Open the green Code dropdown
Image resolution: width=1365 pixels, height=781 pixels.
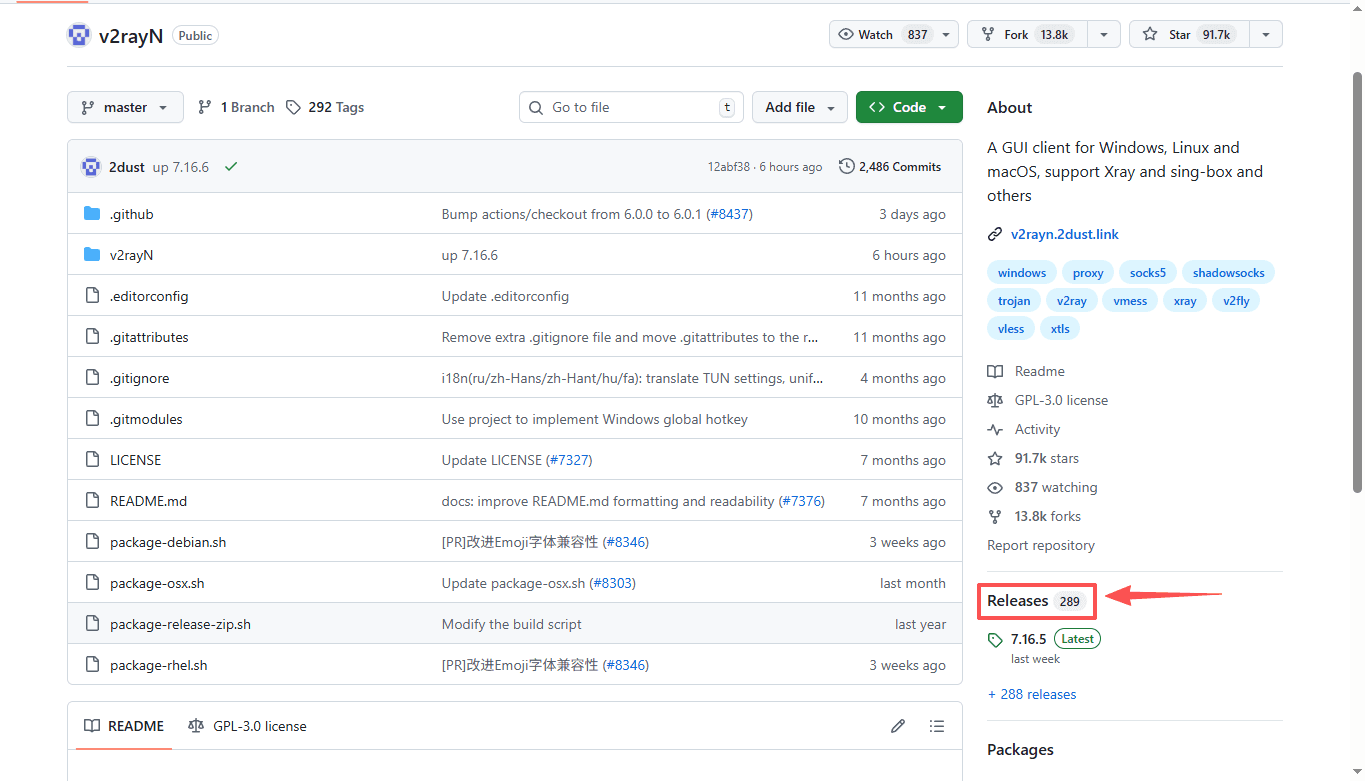click(908, 107)
